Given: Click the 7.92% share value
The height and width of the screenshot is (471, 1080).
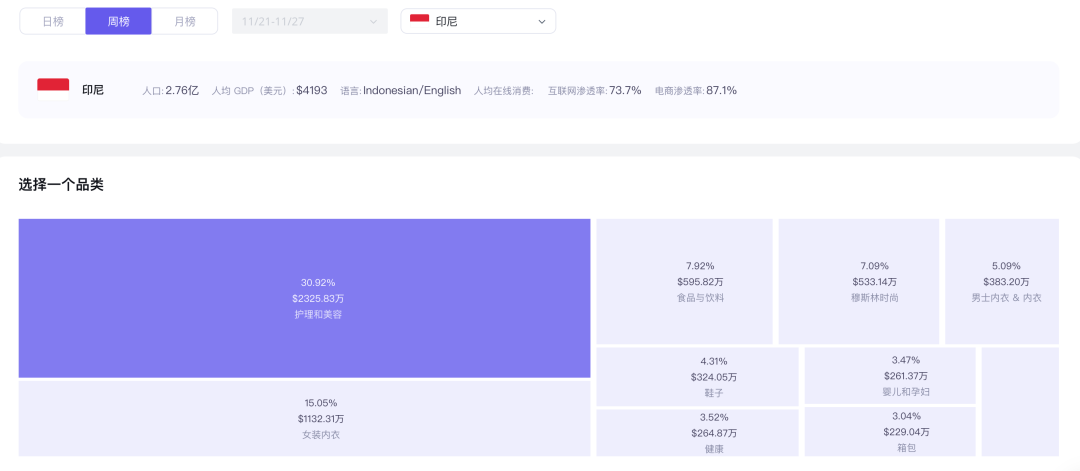Looking at the screenshot, I should click(700, 266).
